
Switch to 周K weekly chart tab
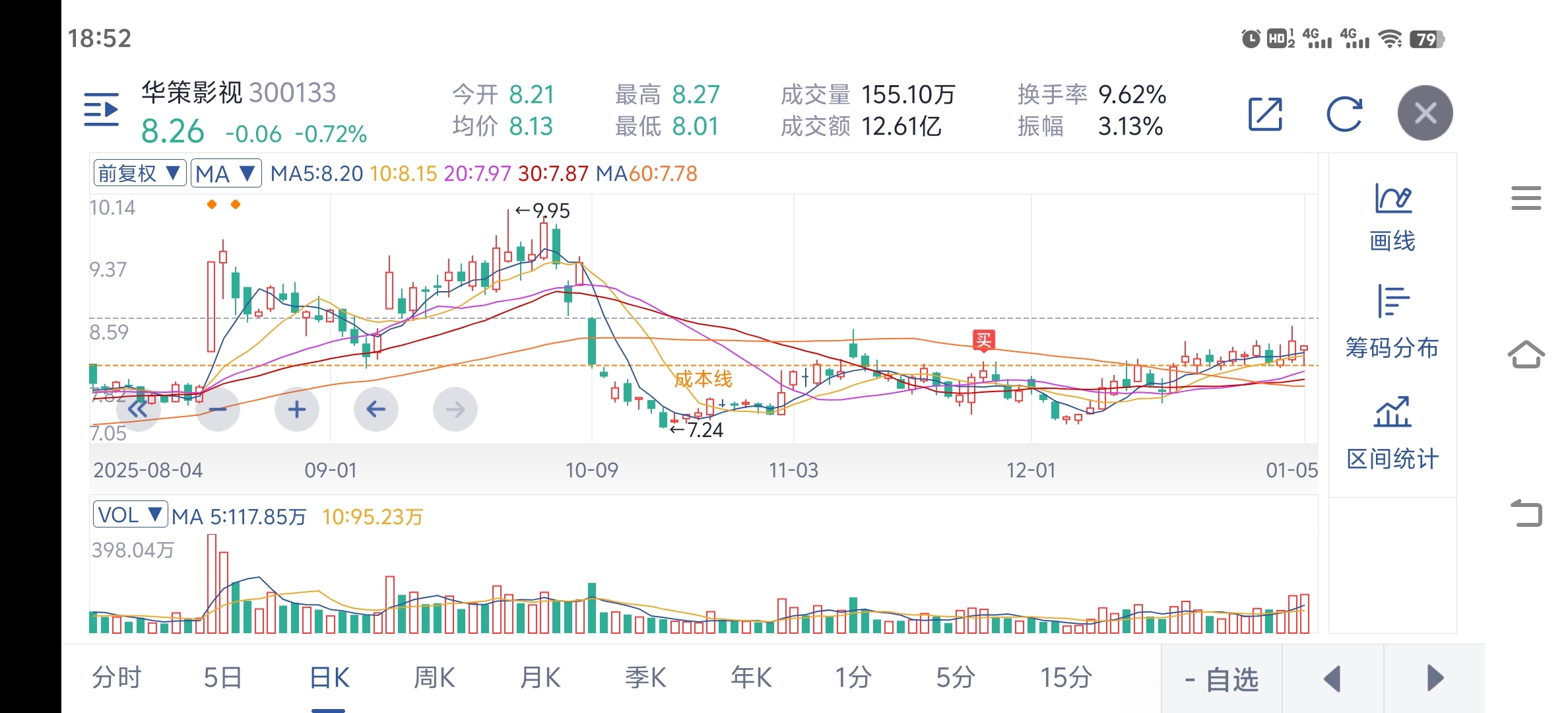434,678
